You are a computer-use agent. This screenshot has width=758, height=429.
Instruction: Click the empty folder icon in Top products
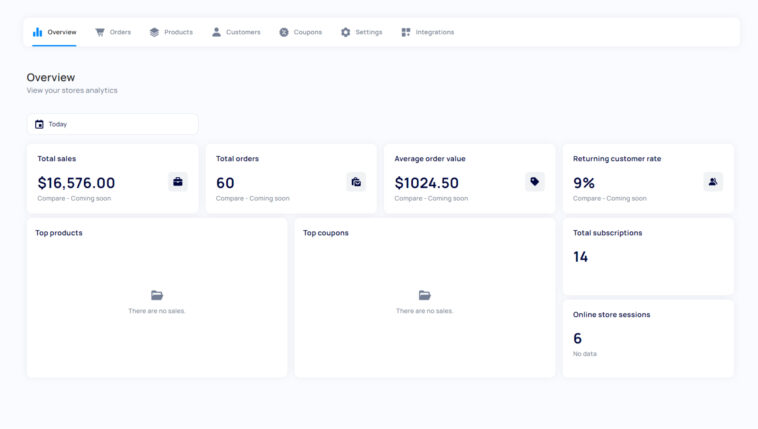pyautogui.click(x=157, y=295)
